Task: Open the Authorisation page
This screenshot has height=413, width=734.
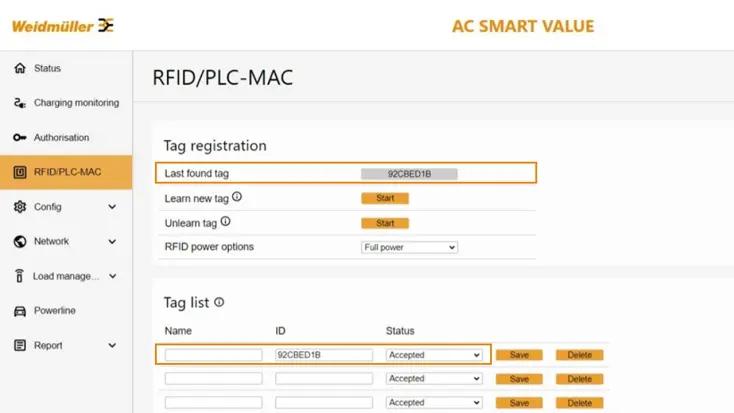Action: click(x=61, y=138)
